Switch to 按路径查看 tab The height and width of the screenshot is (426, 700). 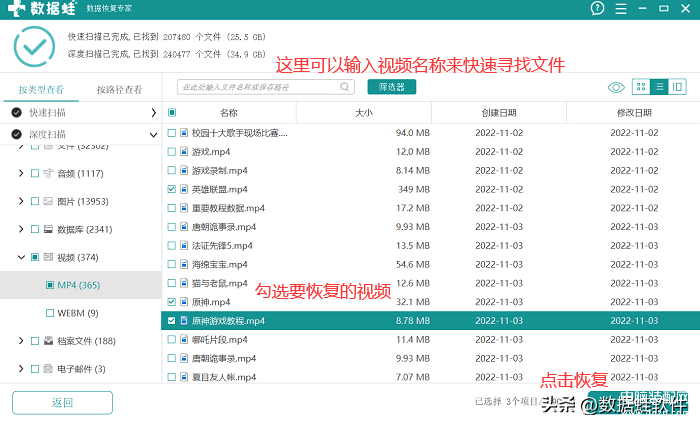pyautogui.click(x=119, y=90)
